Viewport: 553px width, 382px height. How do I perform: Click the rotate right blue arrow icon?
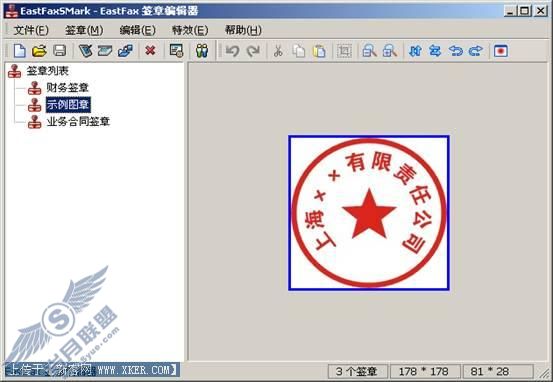pos(476,51)
